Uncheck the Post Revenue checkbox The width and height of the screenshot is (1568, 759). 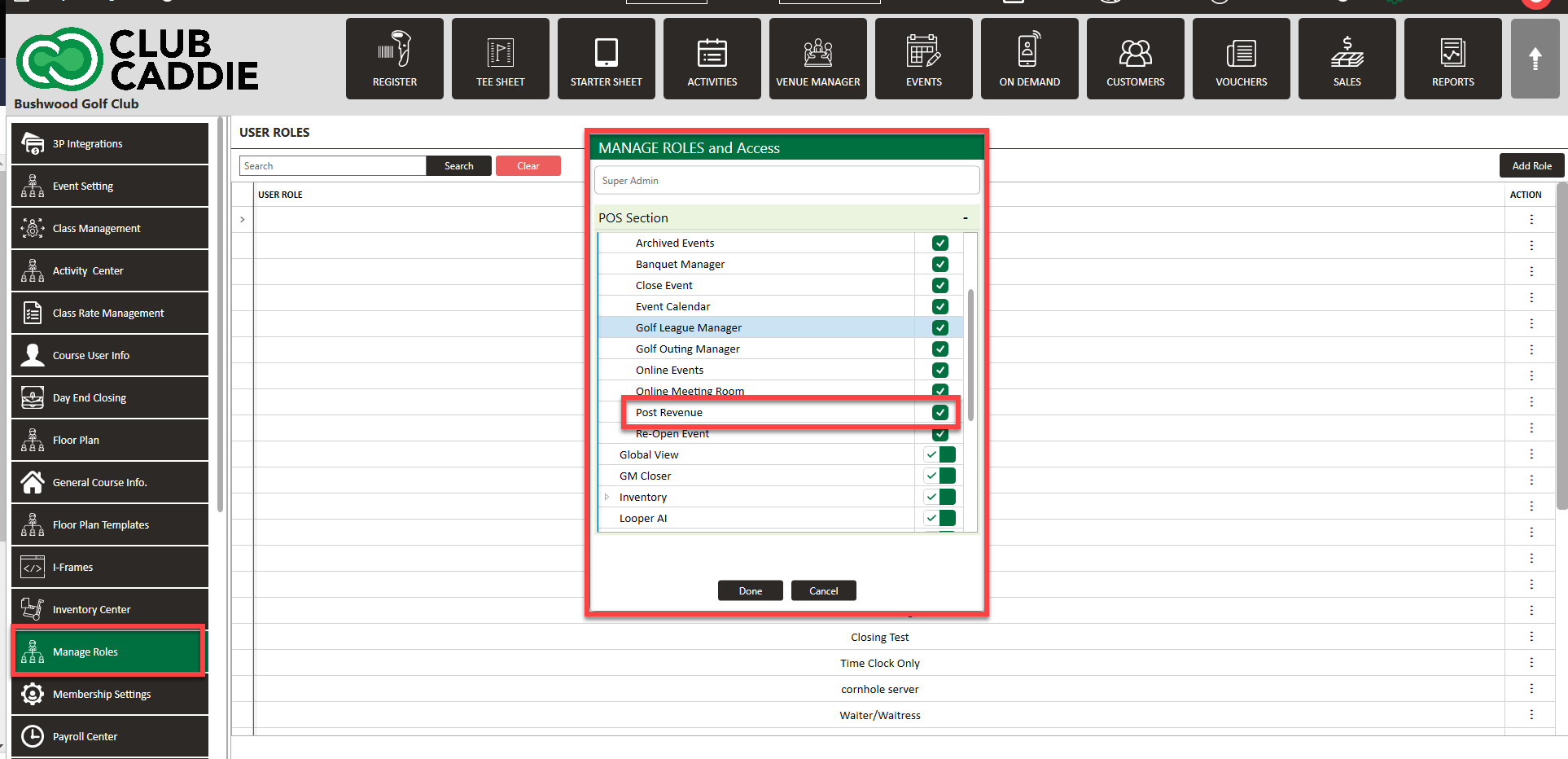[940, 413]
